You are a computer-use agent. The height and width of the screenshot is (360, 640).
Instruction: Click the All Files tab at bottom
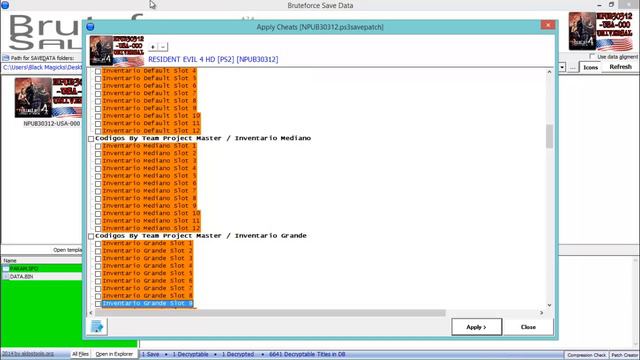(x=80, y=354)
